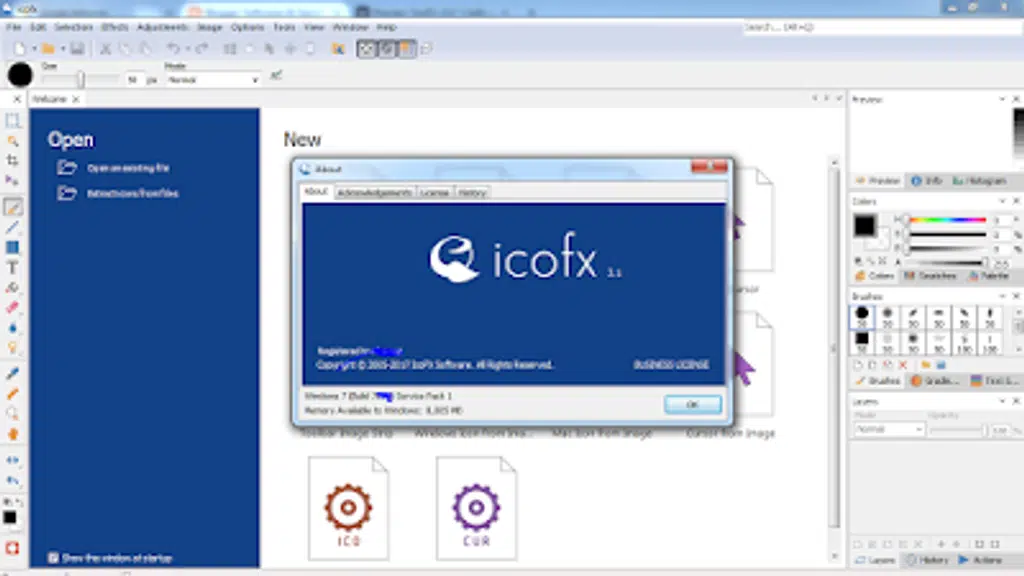Pick the Crop tool in the toolbox
The image size is (1024, 576).
pos(12,161)
